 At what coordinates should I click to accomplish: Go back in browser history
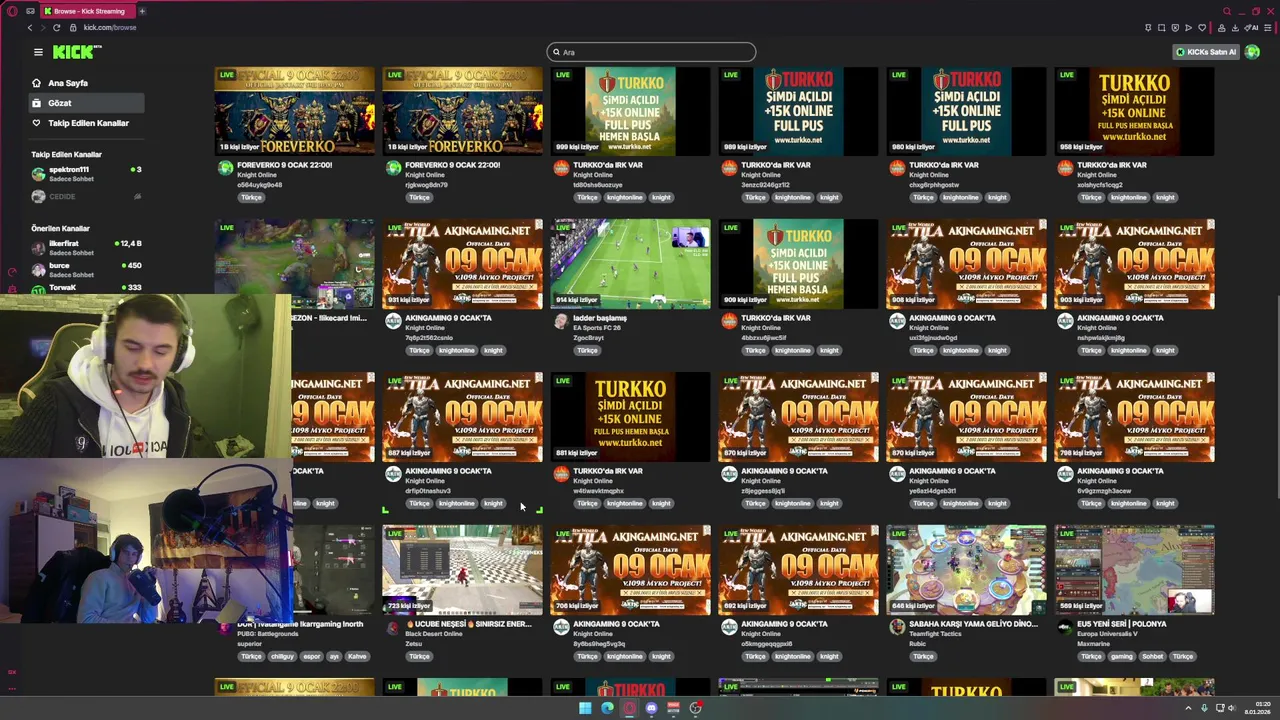30,27
